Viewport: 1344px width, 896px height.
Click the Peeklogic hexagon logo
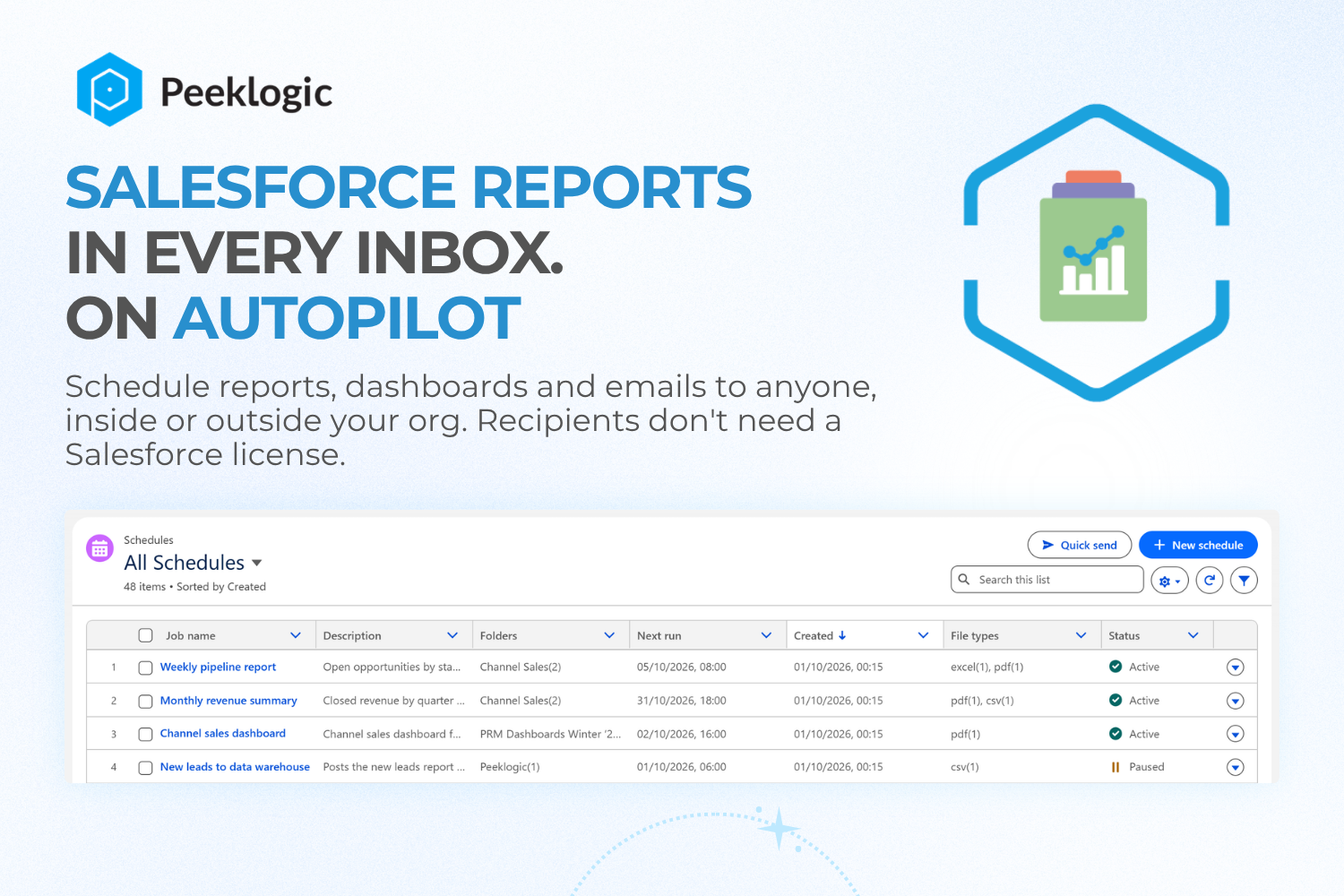(109, 90)
